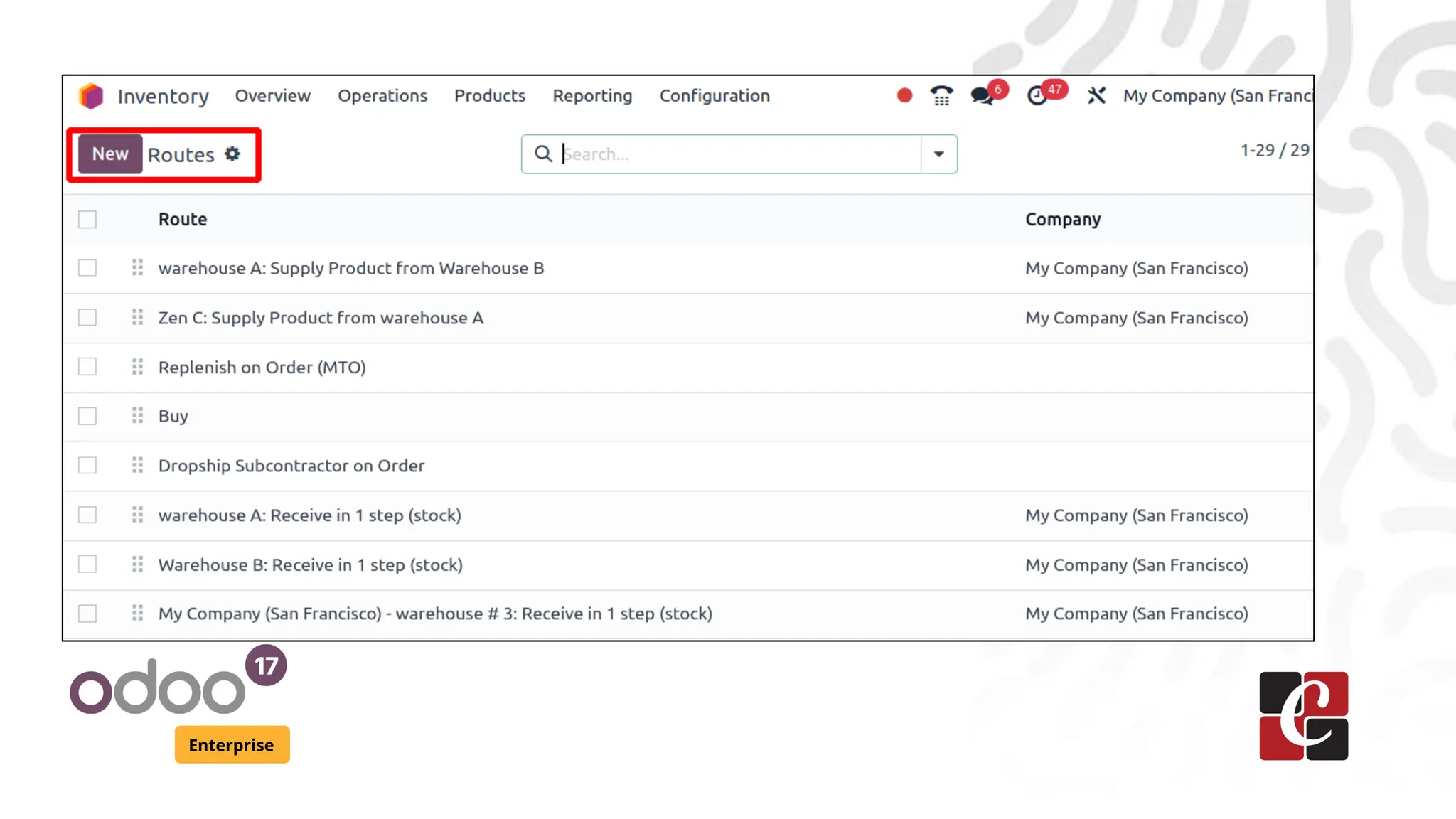
Task: Open the Routes gear settings icon
Action: 232,154
